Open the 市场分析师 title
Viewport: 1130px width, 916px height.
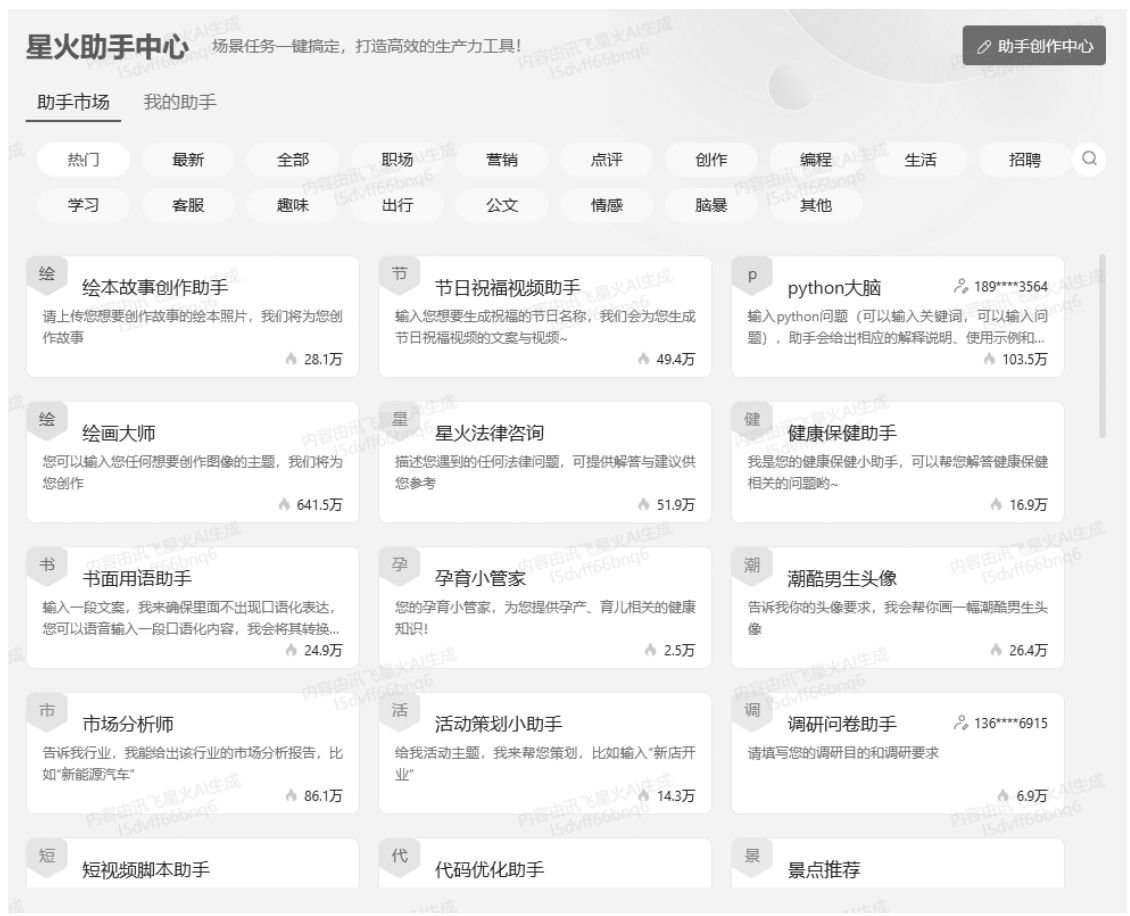pyautogui.click(x=128, y=725)
